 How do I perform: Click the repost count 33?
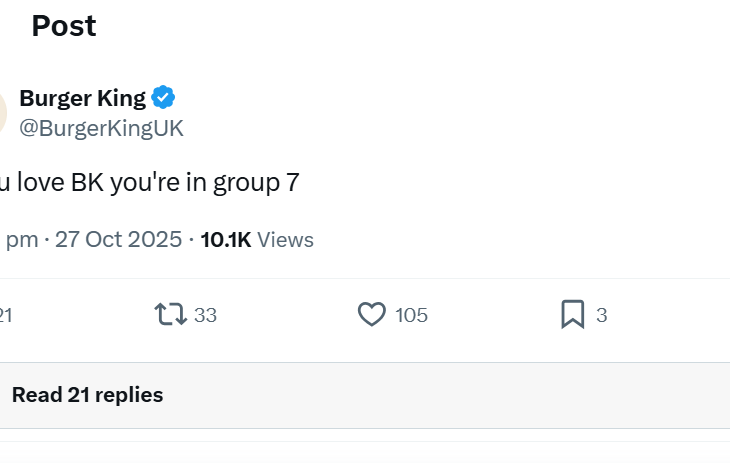[x=205, y=315]
